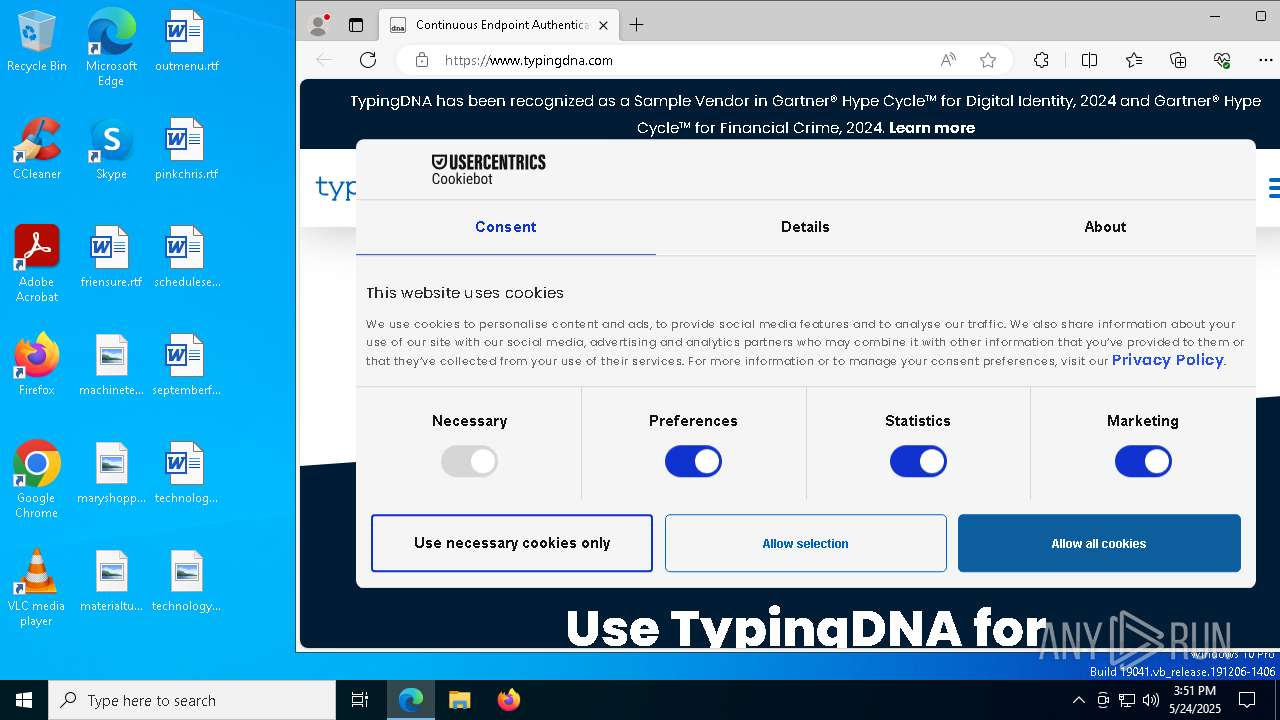The image size is (1280, 720).
Task: Switch to Edge via taskbar icon
Action: [411, 700]
